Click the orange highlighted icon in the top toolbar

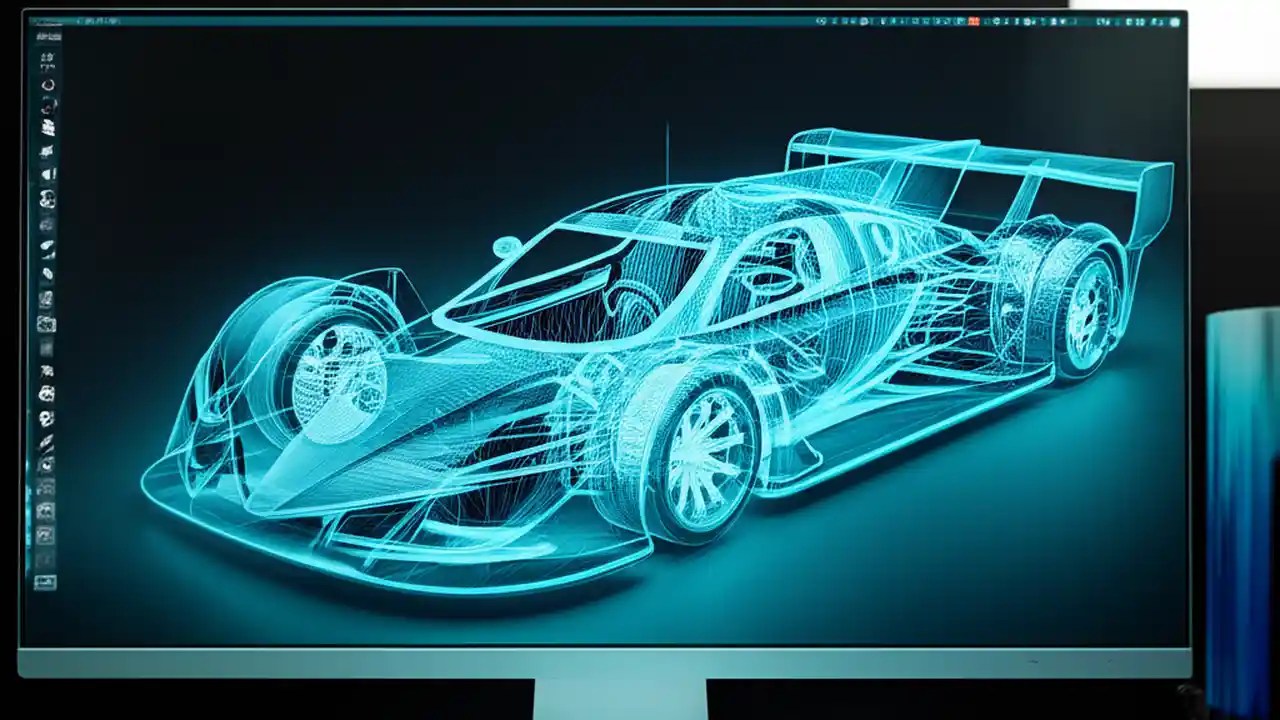click(x=973, y=20)
